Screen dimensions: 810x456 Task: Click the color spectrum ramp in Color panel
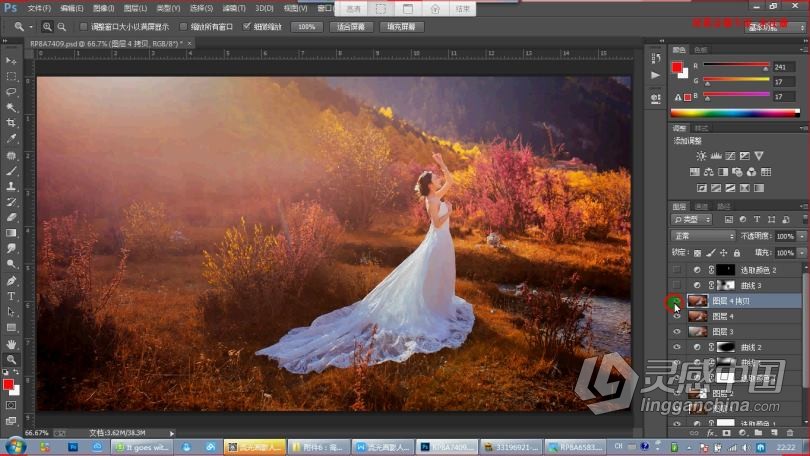pyautogui.click(x=735, y=113)
